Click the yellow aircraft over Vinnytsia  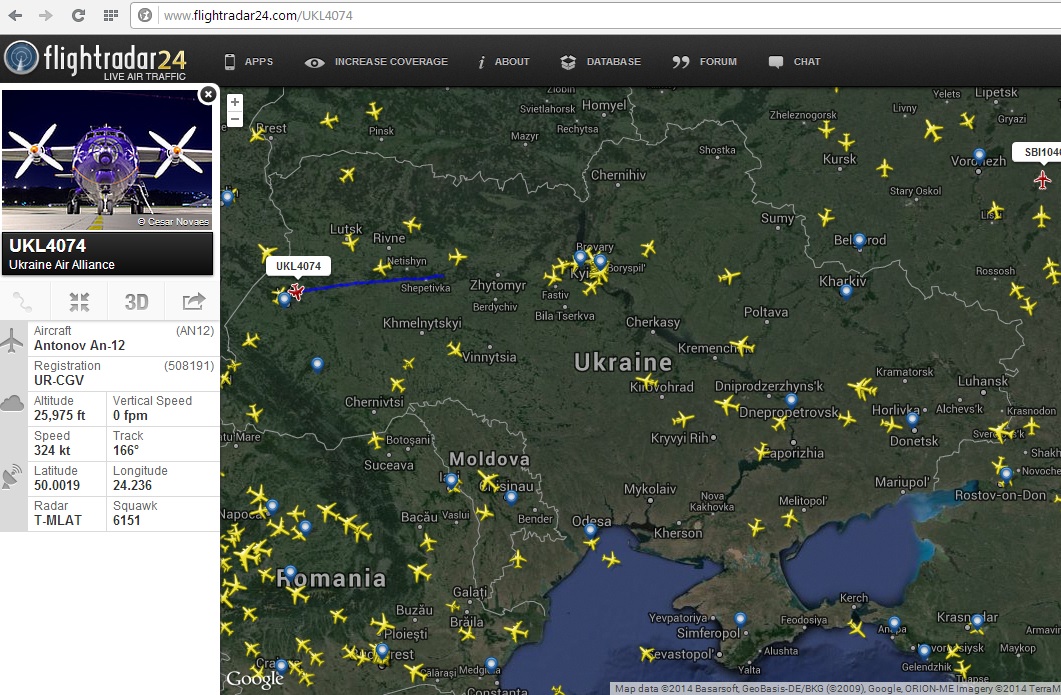pos(455,349)
